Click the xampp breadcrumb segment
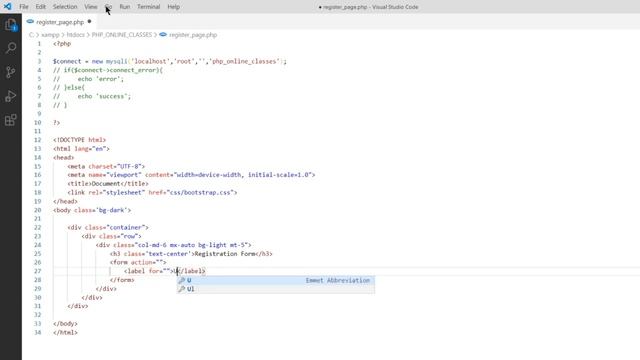The image size is (640, 360). tap(50, 35)
